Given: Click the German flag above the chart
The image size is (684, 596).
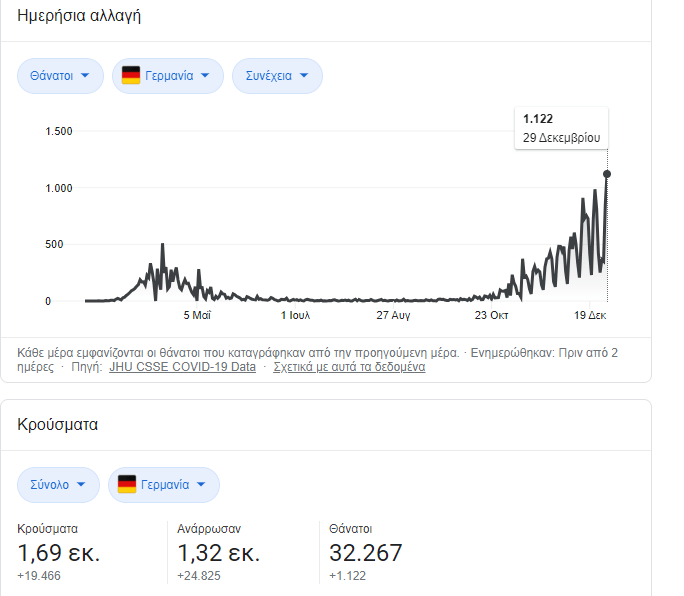Looking at the screenshot, I should pyautogui.click(x=131, y=76).
